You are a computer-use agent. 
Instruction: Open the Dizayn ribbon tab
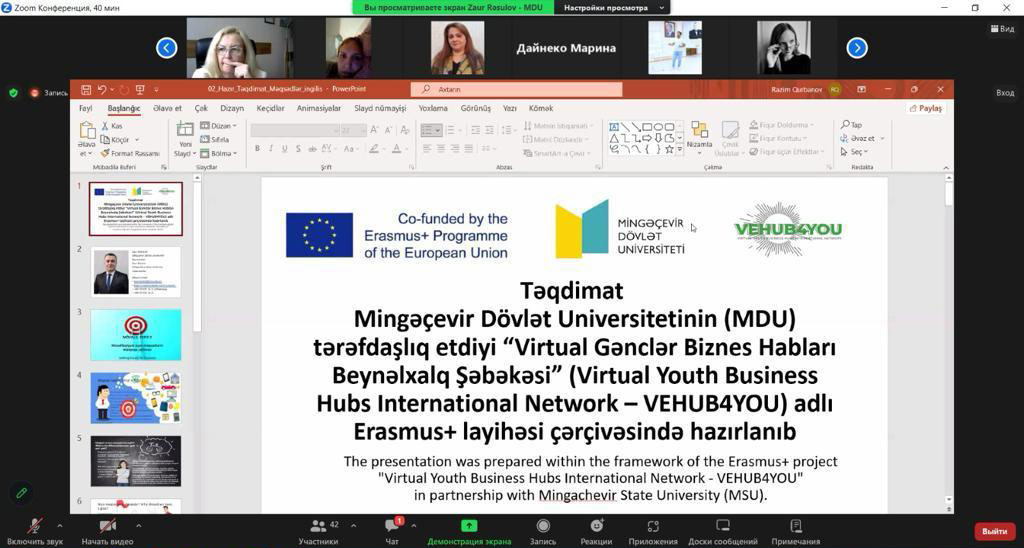232,108
